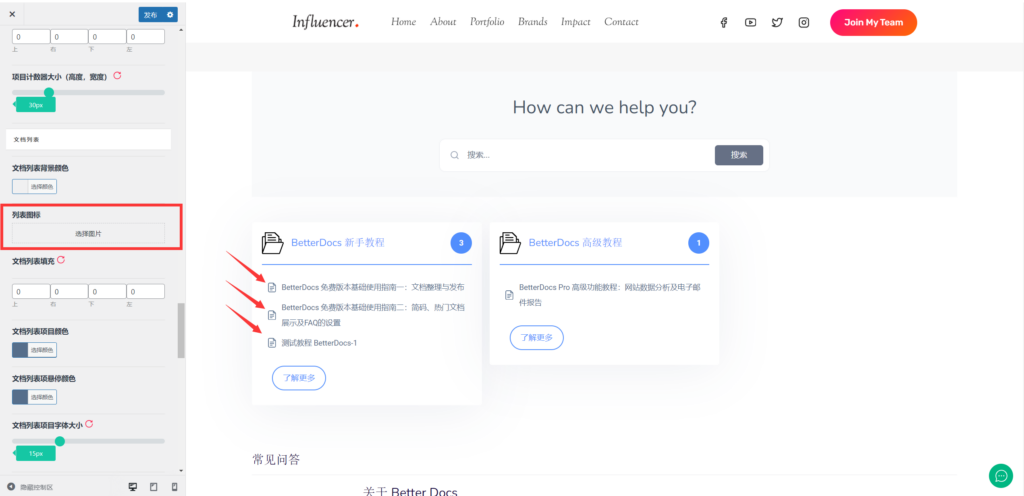The image size is (1024, 496).
Task: Click the 项目计数器大小 slider handle
Action: (x=49, y=93)
